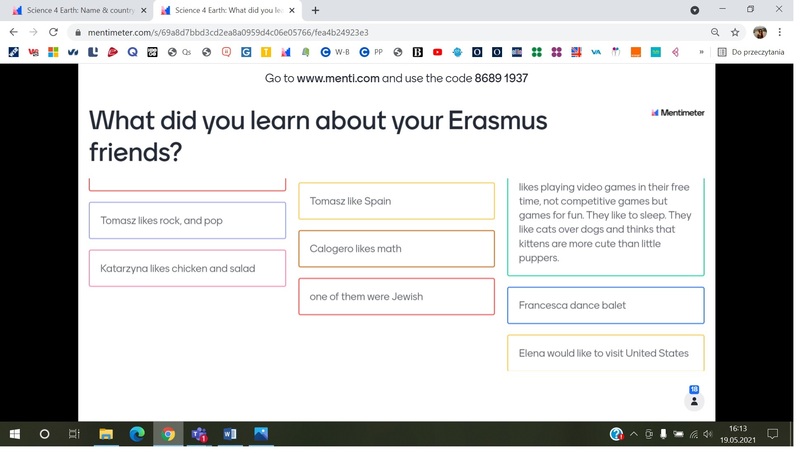Click the zoom magnifier icon in address bar
Image resolution: width=800 pixels, height=453 pixels.
pyautogui.click(x=715, y=32)
